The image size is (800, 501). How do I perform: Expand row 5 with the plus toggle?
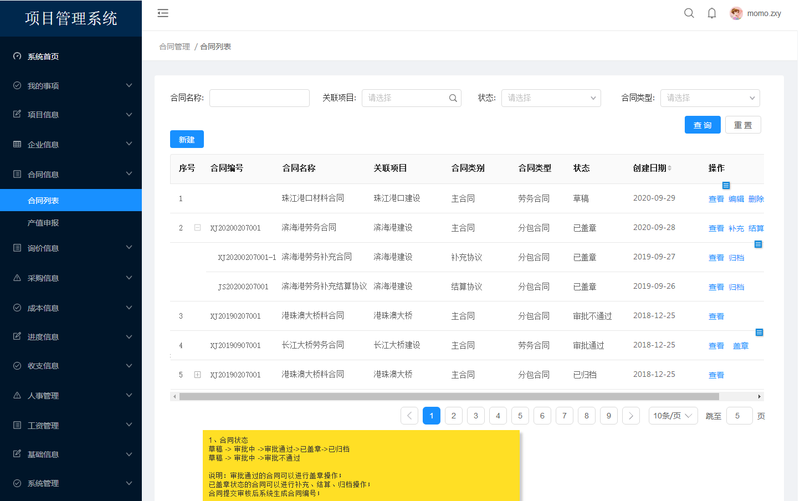(197, 374)
